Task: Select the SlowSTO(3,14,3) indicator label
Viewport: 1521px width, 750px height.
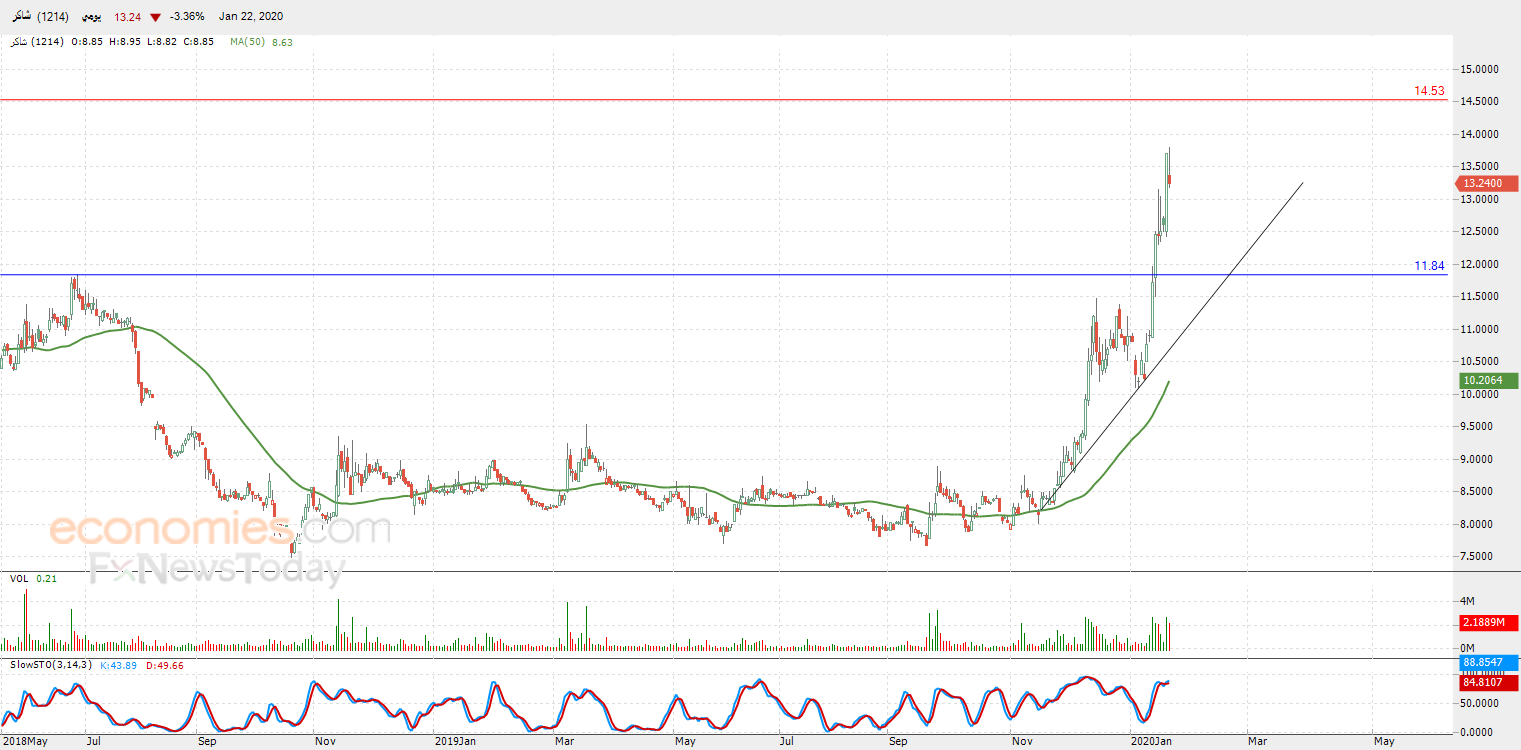Action: (51, 665)
